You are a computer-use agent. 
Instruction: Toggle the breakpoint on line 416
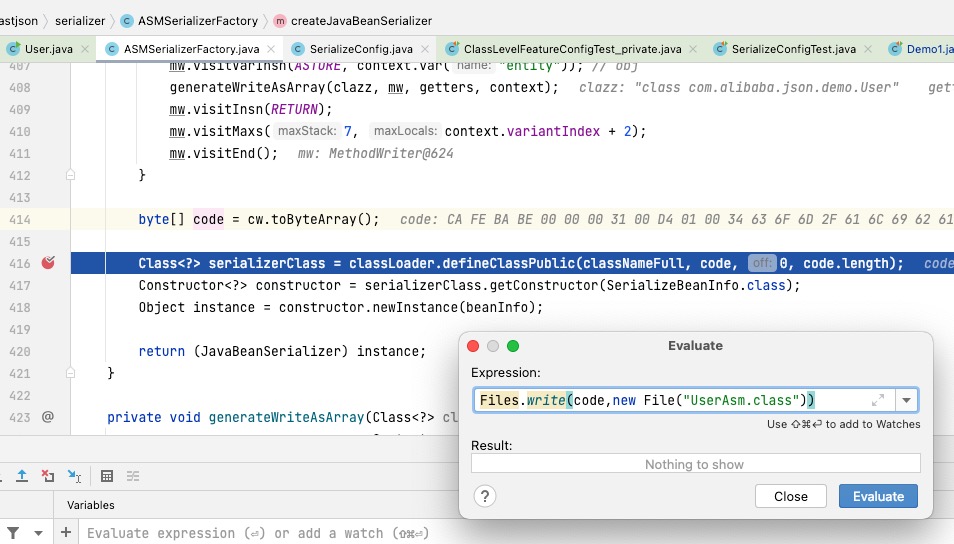48,263
